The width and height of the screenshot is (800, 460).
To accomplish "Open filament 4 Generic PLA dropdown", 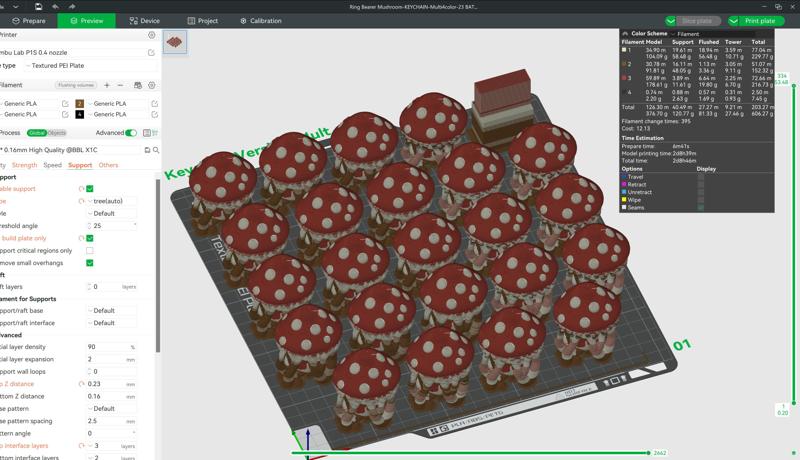I will tap(118, 114).
